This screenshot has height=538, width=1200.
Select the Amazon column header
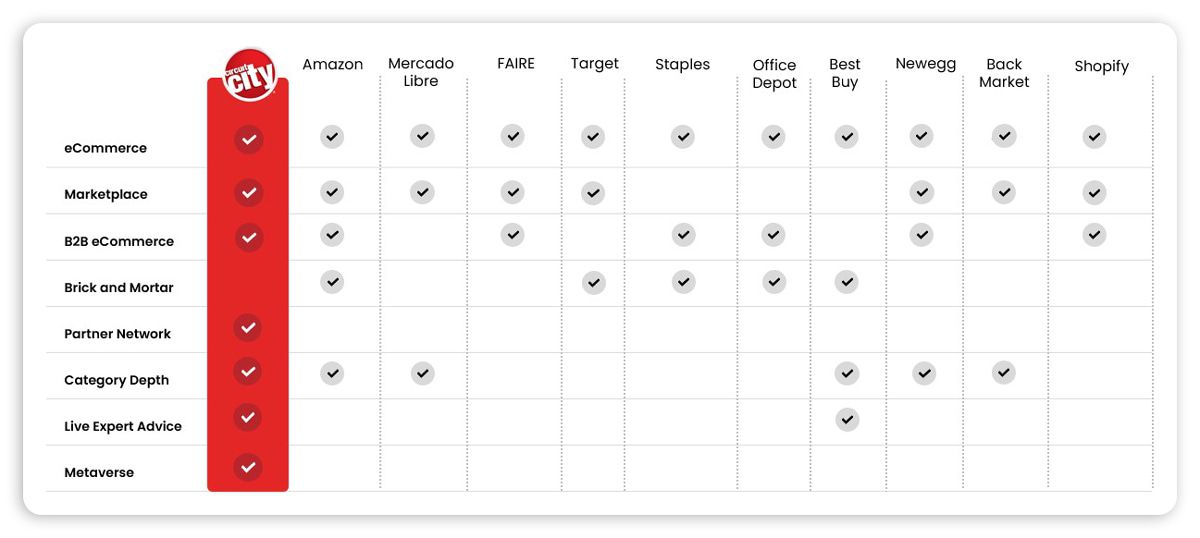[x=333, y=64]
